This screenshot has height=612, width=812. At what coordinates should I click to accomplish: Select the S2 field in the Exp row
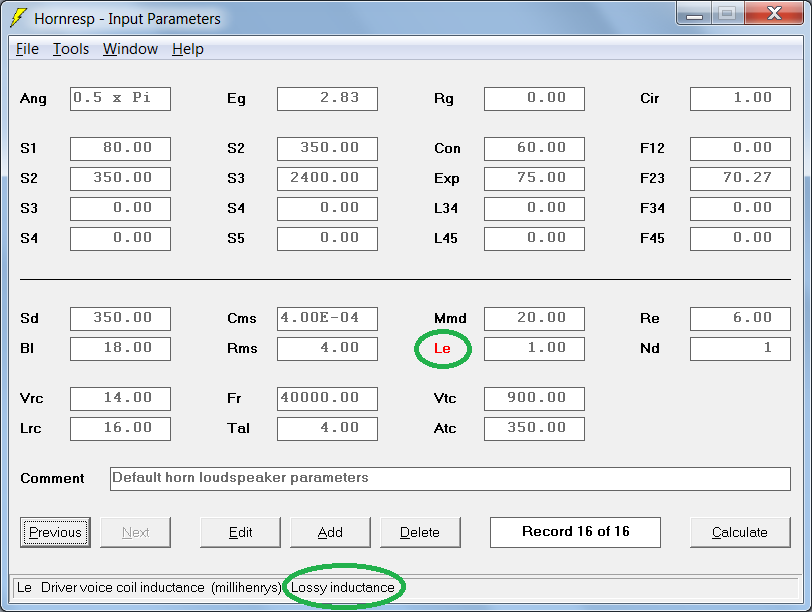120,179
